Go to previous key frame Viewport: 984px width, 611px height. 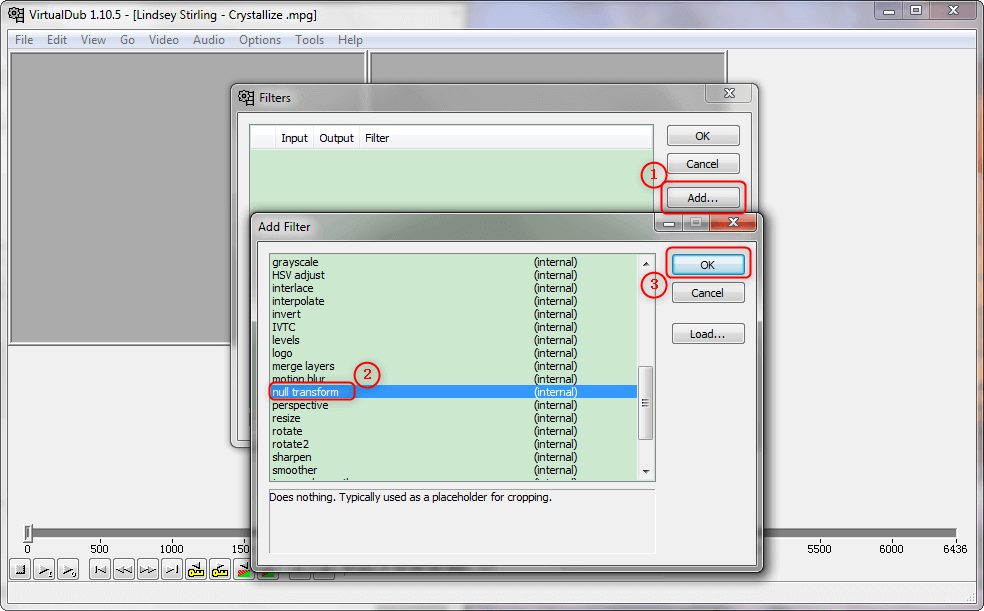(x=196, y=570)
